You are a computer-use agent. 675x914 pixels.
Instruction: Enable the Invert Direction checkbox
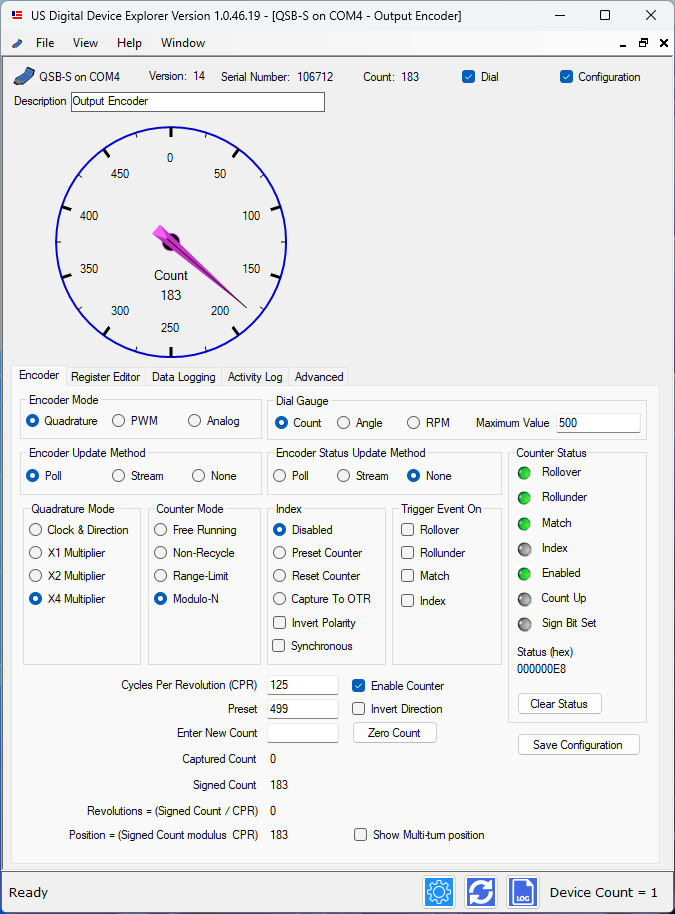pyautogui.click(x=359, y=709)
